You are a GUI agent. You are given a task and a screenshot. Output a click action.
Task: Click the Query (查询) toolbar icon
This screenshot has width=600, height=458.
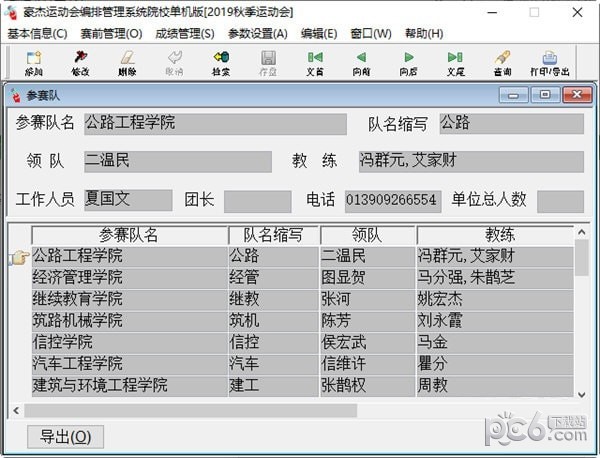502,63
